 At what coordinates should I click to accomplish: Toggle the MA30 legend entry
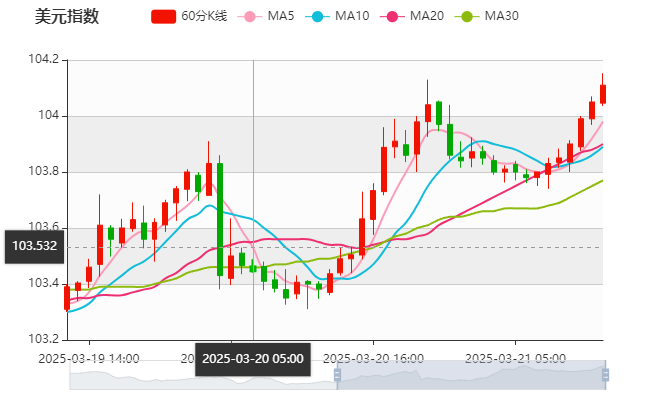(x=501, y=16)
